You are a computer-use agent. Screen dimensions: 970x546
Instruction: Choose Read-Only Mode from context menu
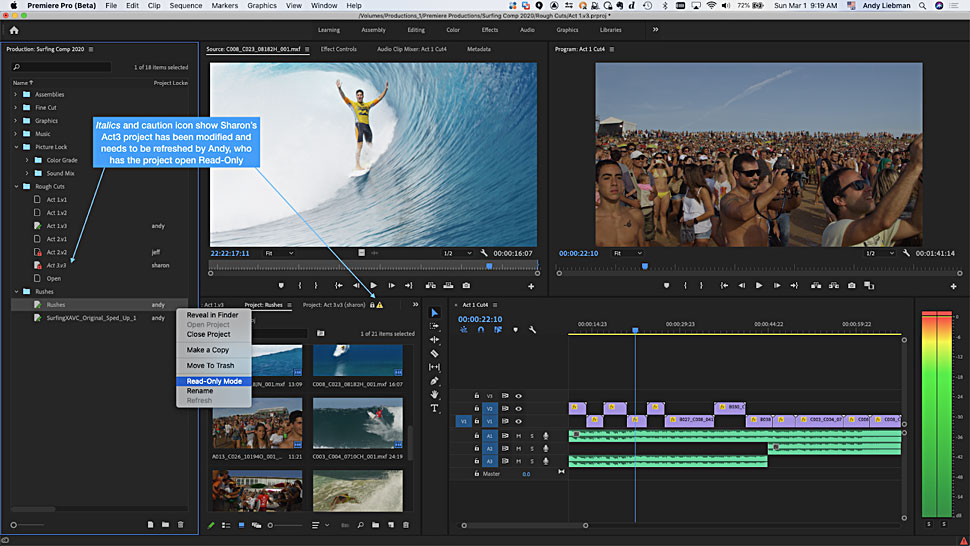(214, 381)
